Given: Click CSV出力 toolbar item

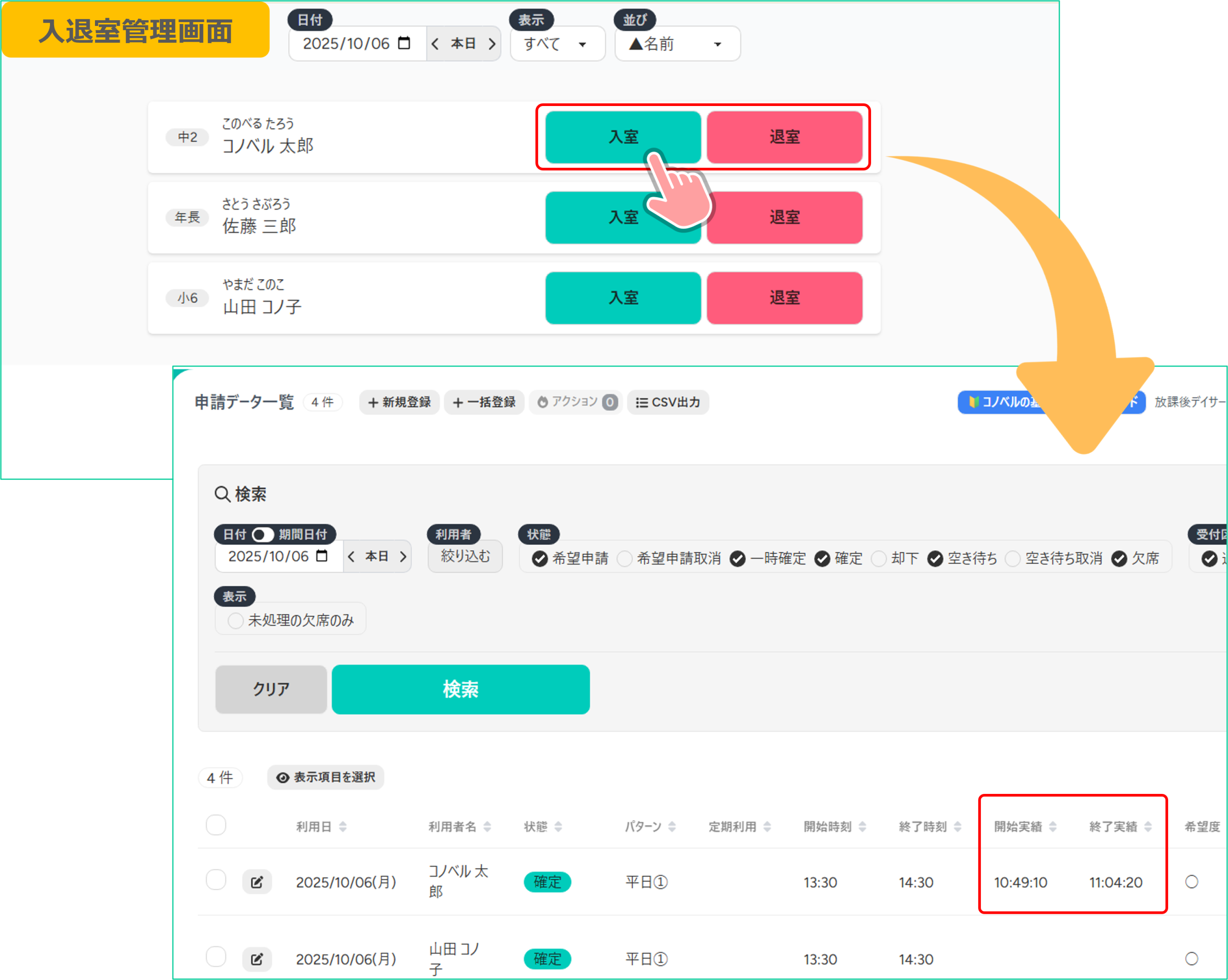Looking at the screenshot, I should (x=668, y=402).
